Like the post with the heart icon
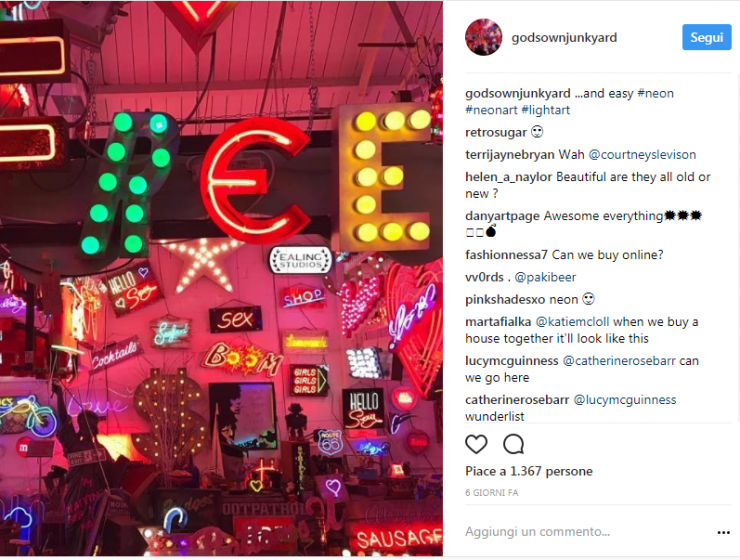Screen dimensions: 740x560 point(476,444)
